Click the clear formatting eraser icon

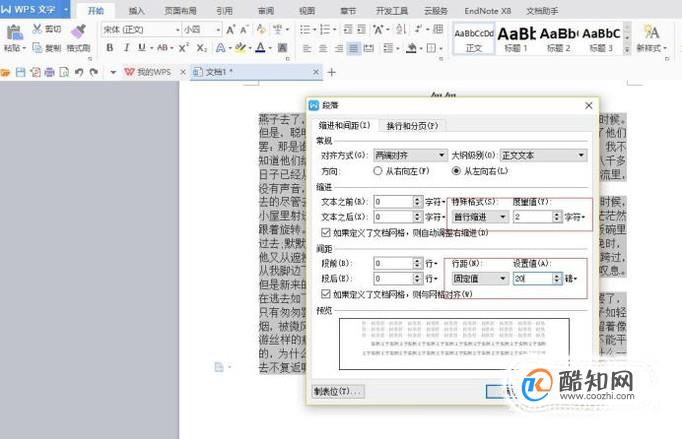[261, 29]
